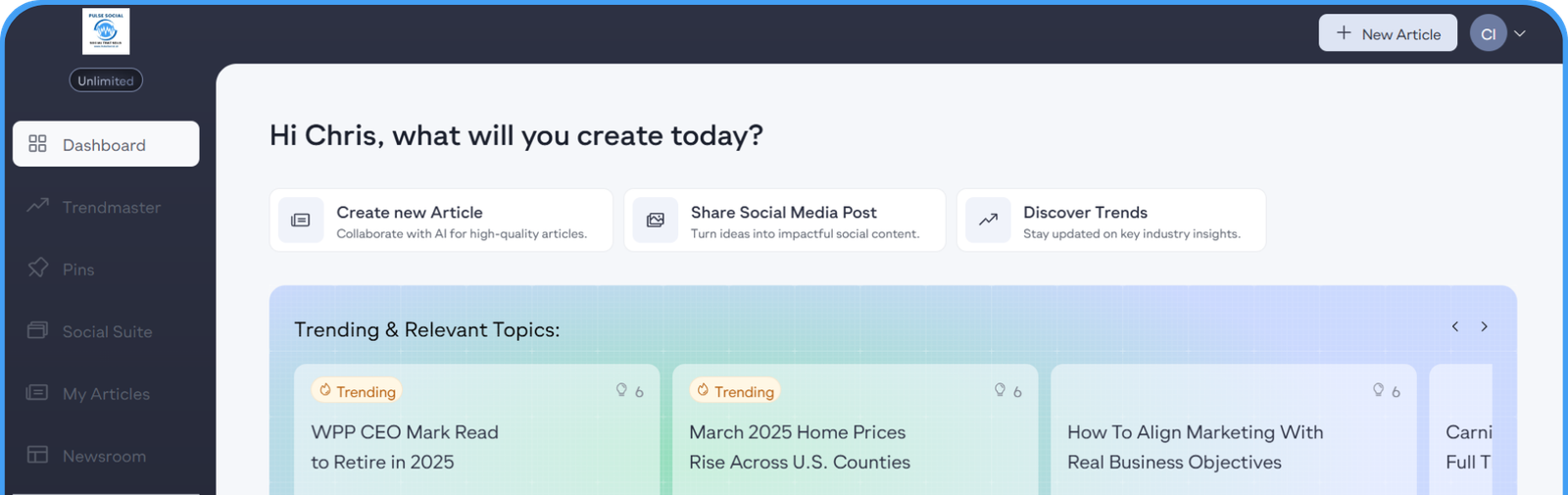Click the CI user avatar
Image resolution: width=1568 pixels, height=495 pixels.
1488,33
